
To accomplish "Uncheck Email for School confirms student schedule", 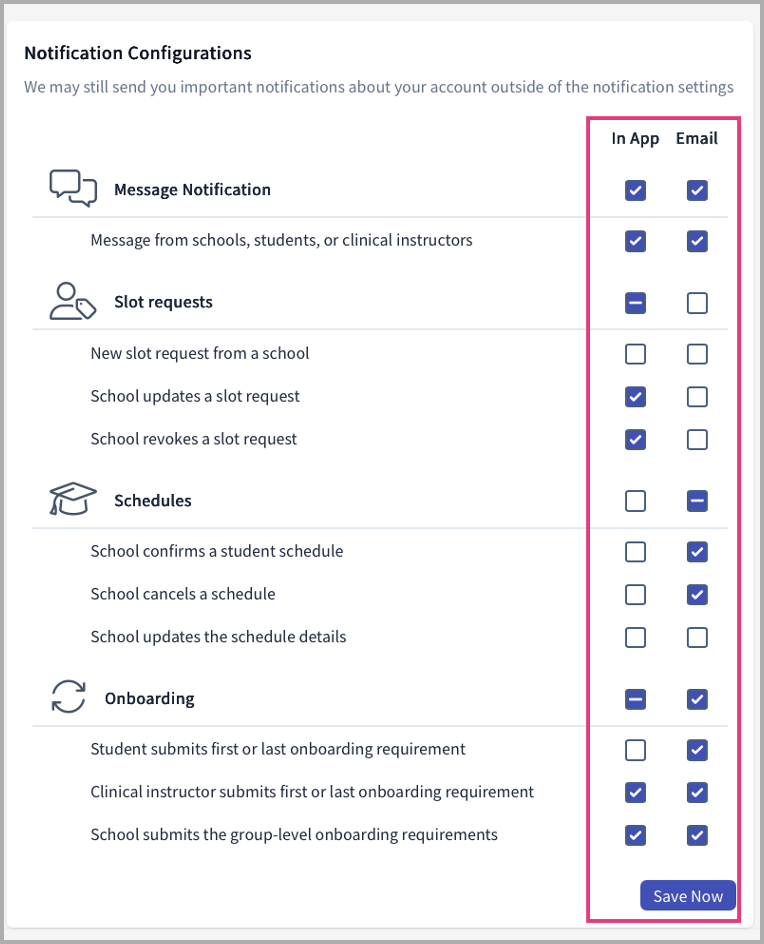I will pos(697,552).
